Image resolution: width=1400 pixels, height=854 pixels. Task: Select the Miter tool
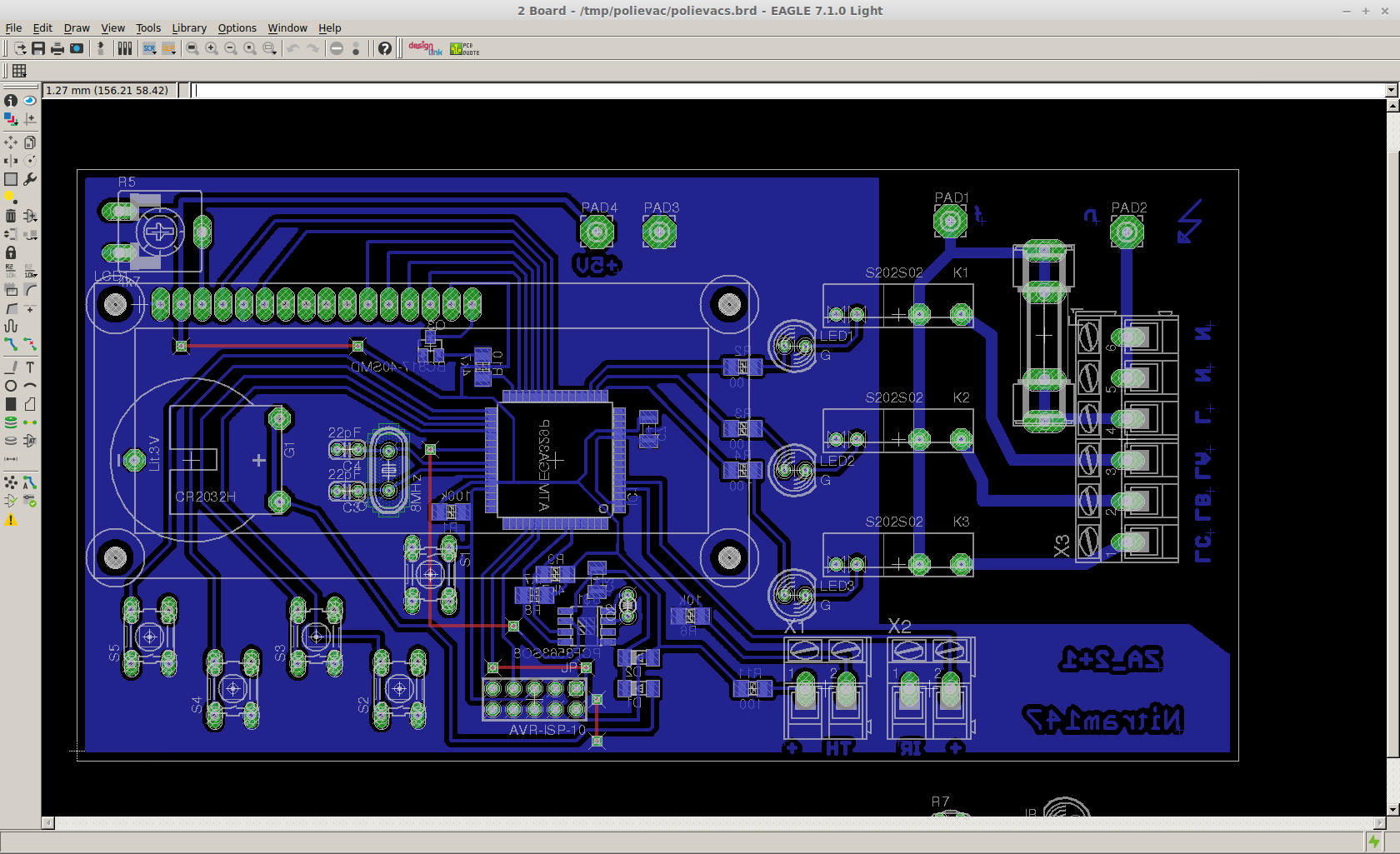point(30,289)
